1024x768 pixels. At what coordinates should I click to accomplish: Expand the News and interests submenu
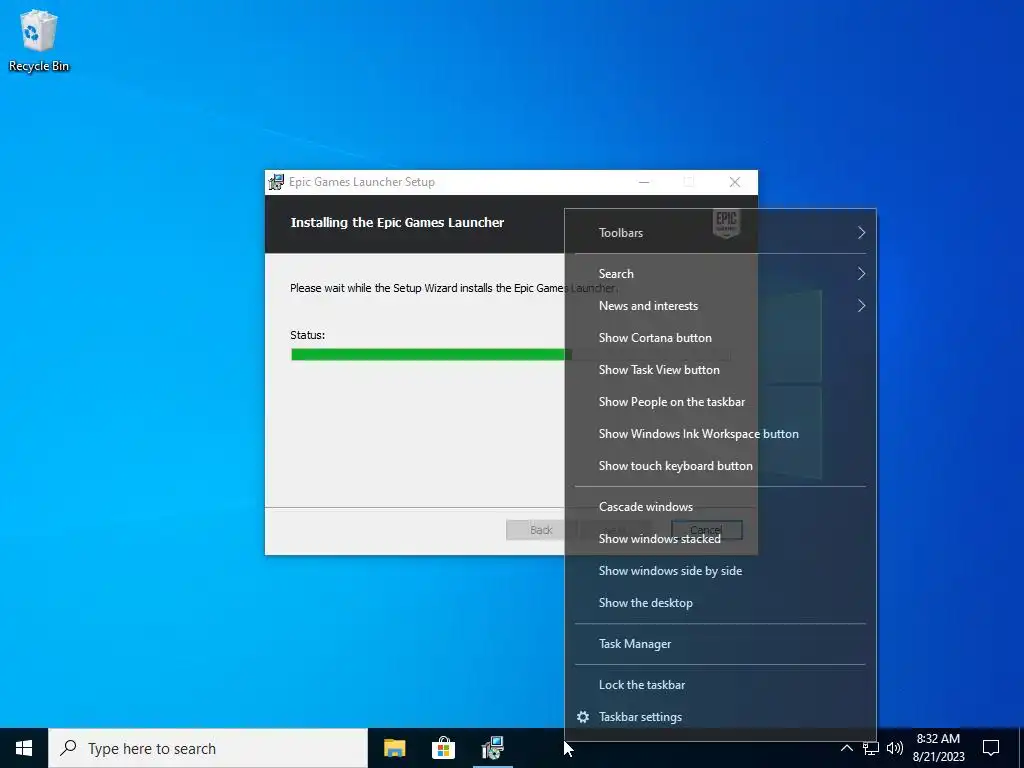(720, 306)
